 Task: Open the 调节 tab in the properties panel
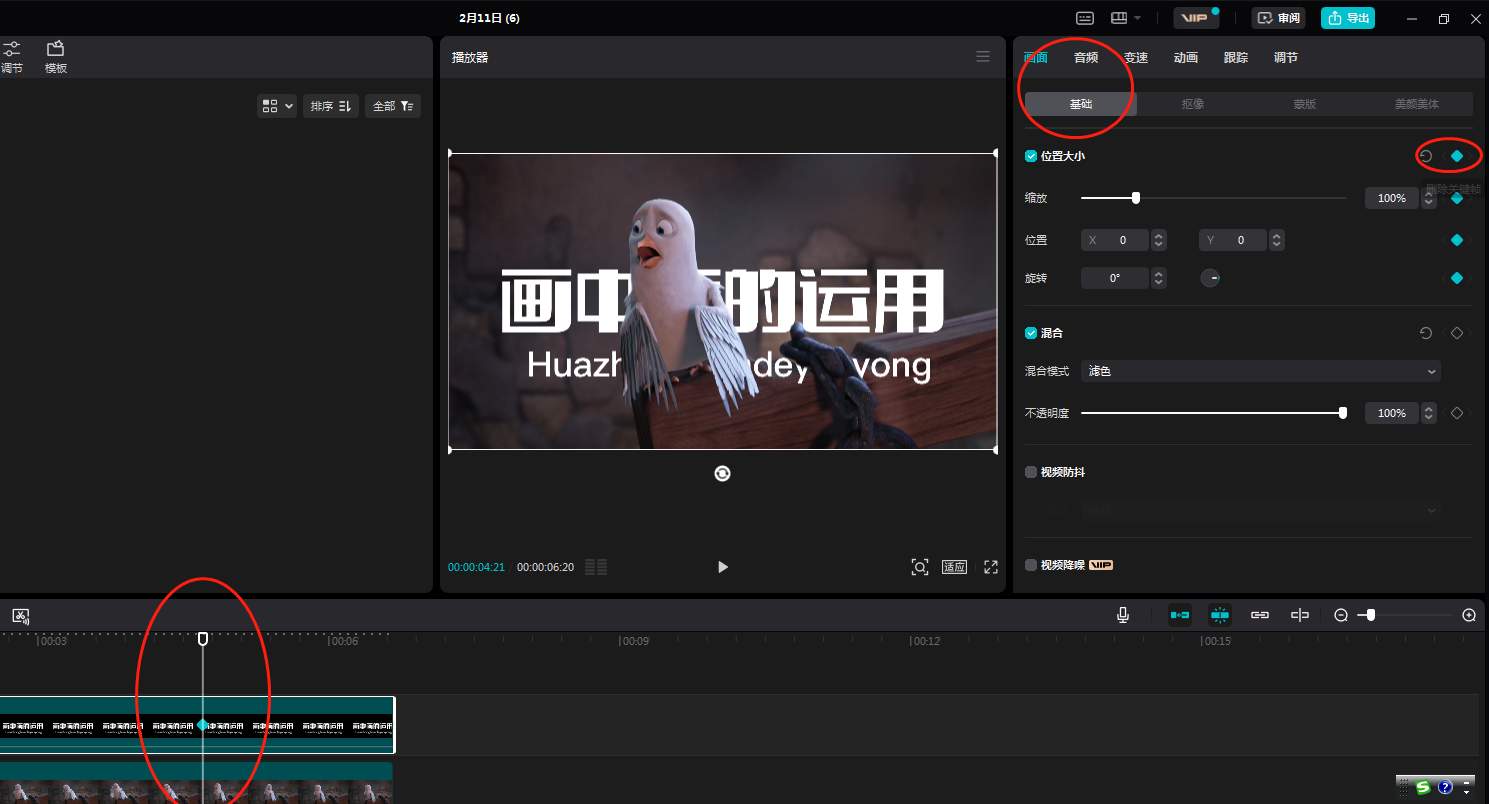point(1286,58)
